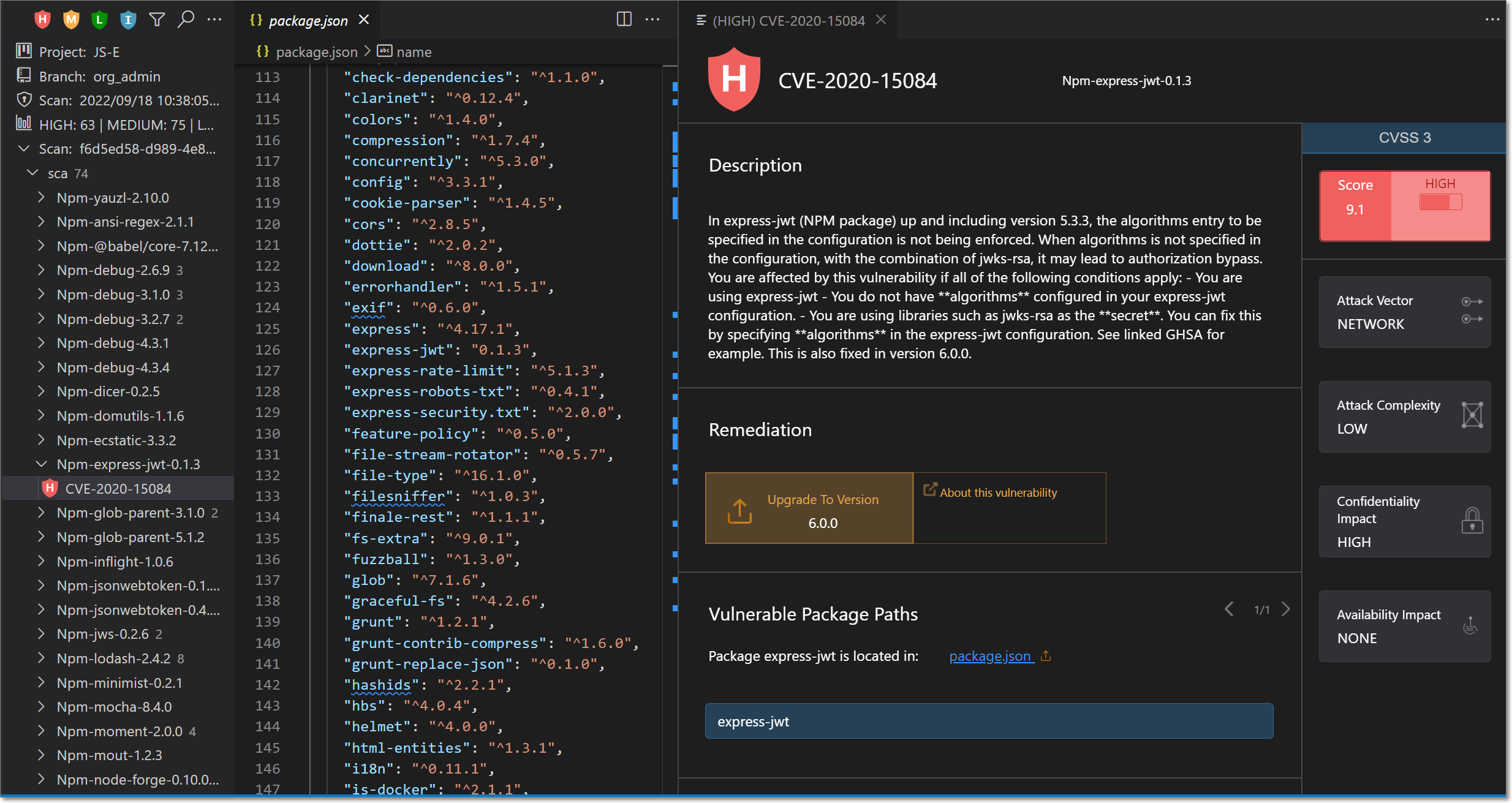Click the Confidentiality Impact lock icon
Viewport: 1512px width, 803px height.
(x=1472, y=520)
